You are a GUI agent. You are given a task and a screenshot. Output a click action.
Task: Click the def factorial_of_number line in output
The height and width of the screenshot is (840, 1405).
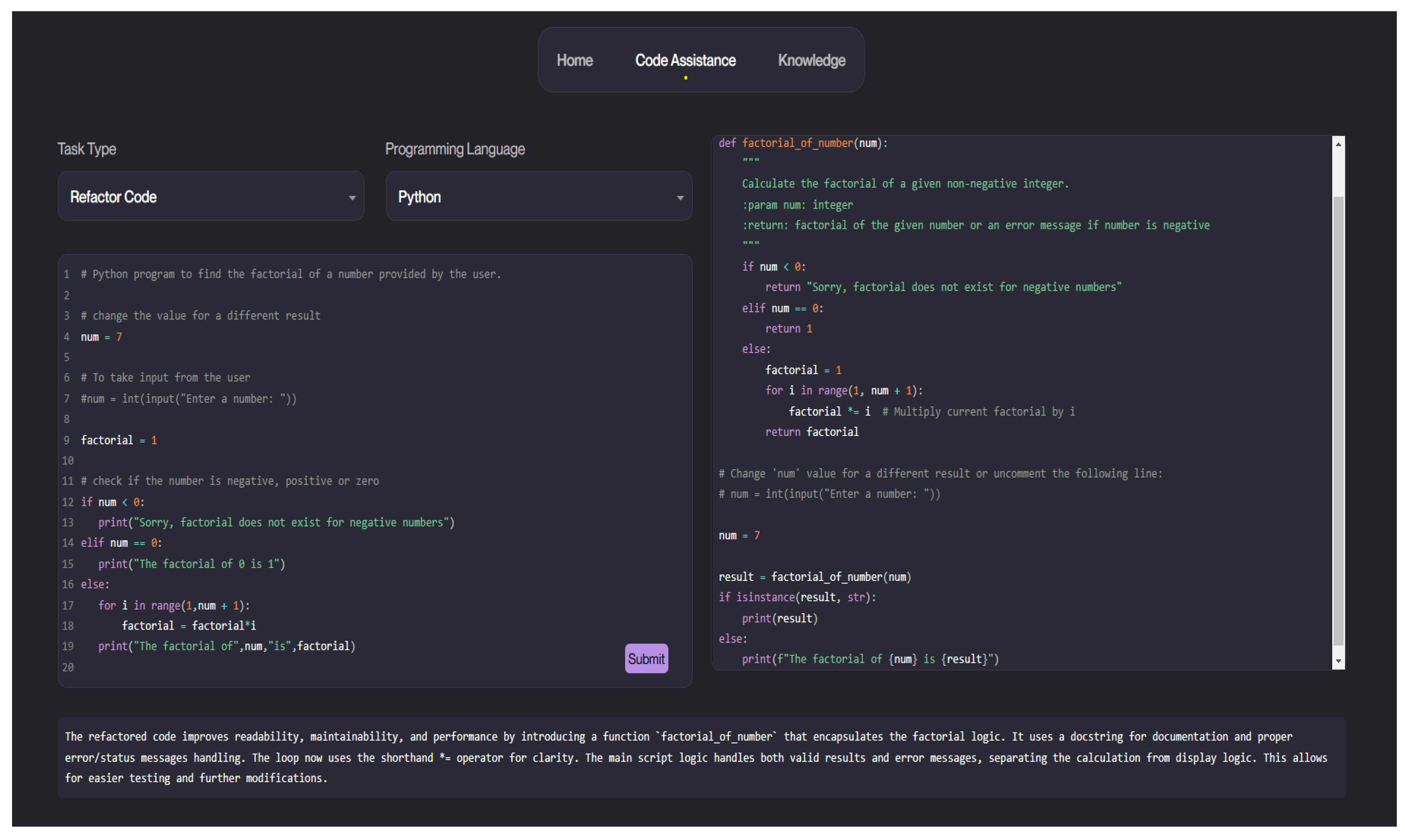803,143
